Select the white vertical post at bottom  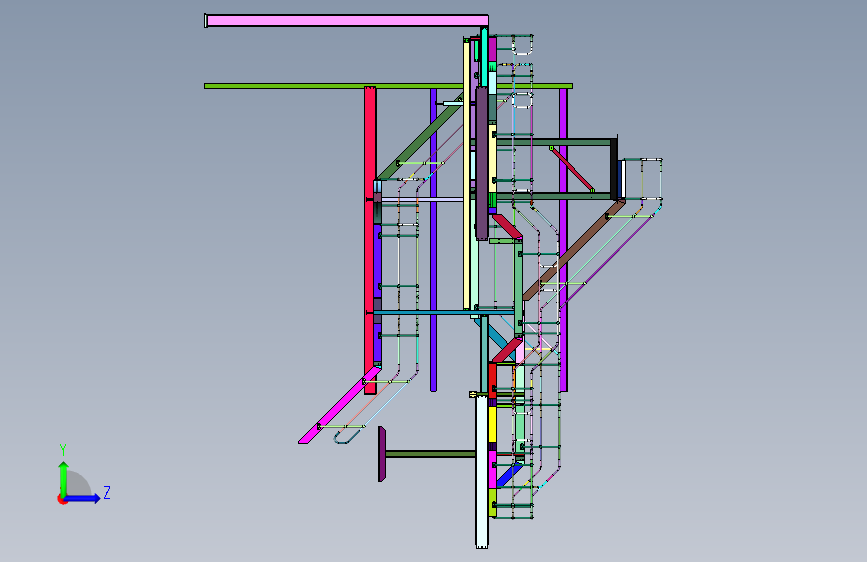(482, 471)
